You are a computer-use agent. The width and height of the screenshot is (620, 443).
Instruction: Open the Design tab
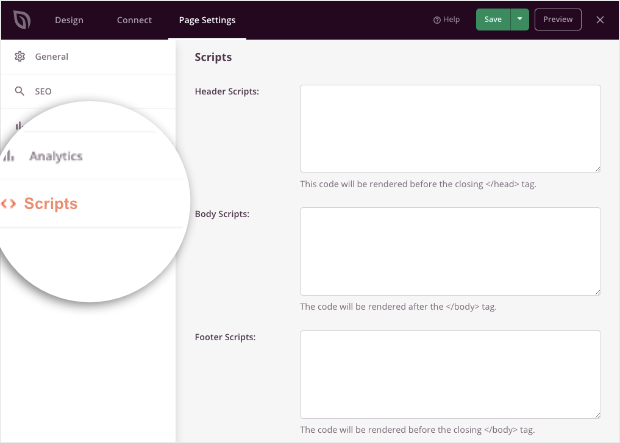(69, 20)
